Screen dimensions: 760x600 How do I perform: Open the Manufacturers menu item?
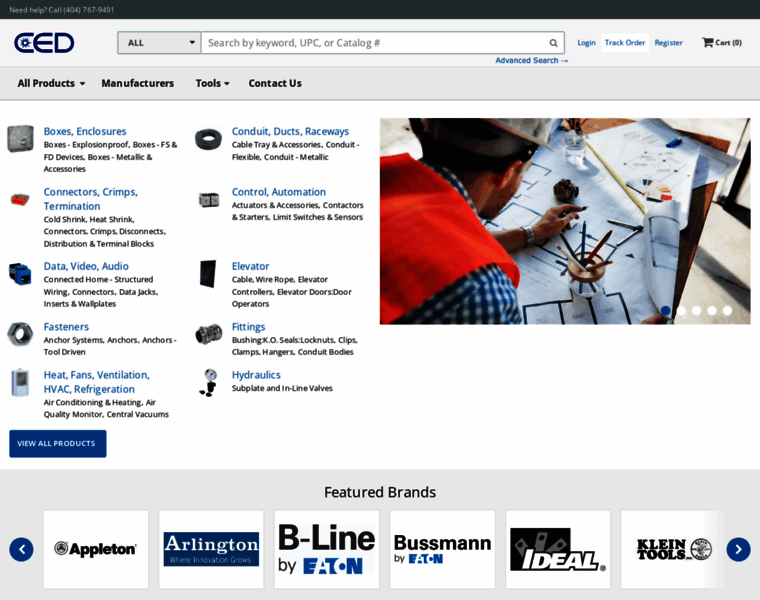pos(137,83)
